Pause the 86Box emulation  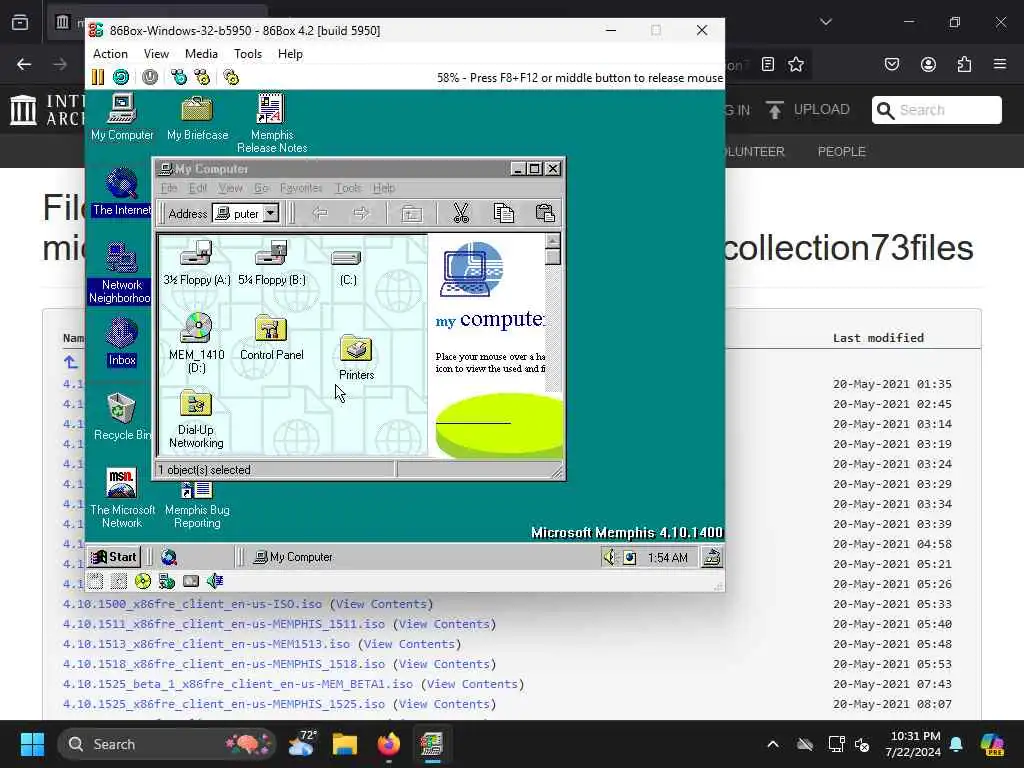(98, 77)
